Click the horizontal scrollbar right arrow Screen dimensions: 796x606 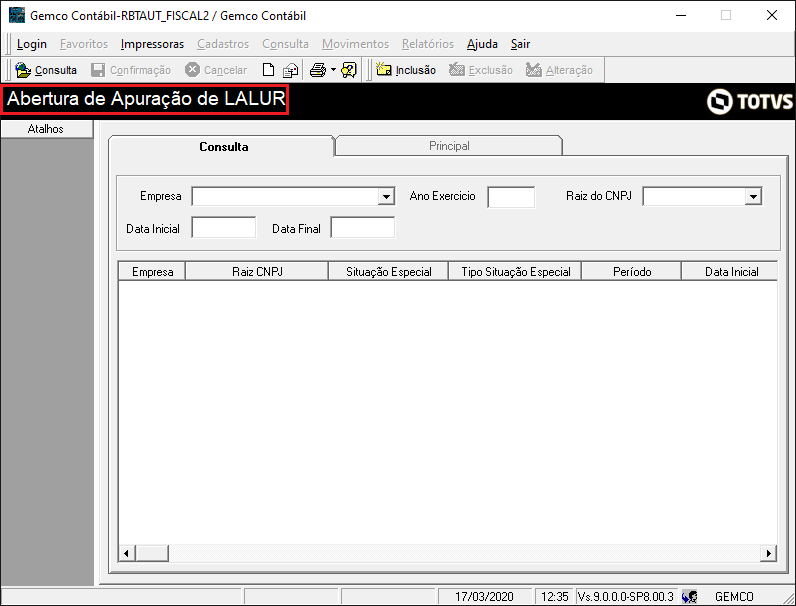tap(768, 553)
